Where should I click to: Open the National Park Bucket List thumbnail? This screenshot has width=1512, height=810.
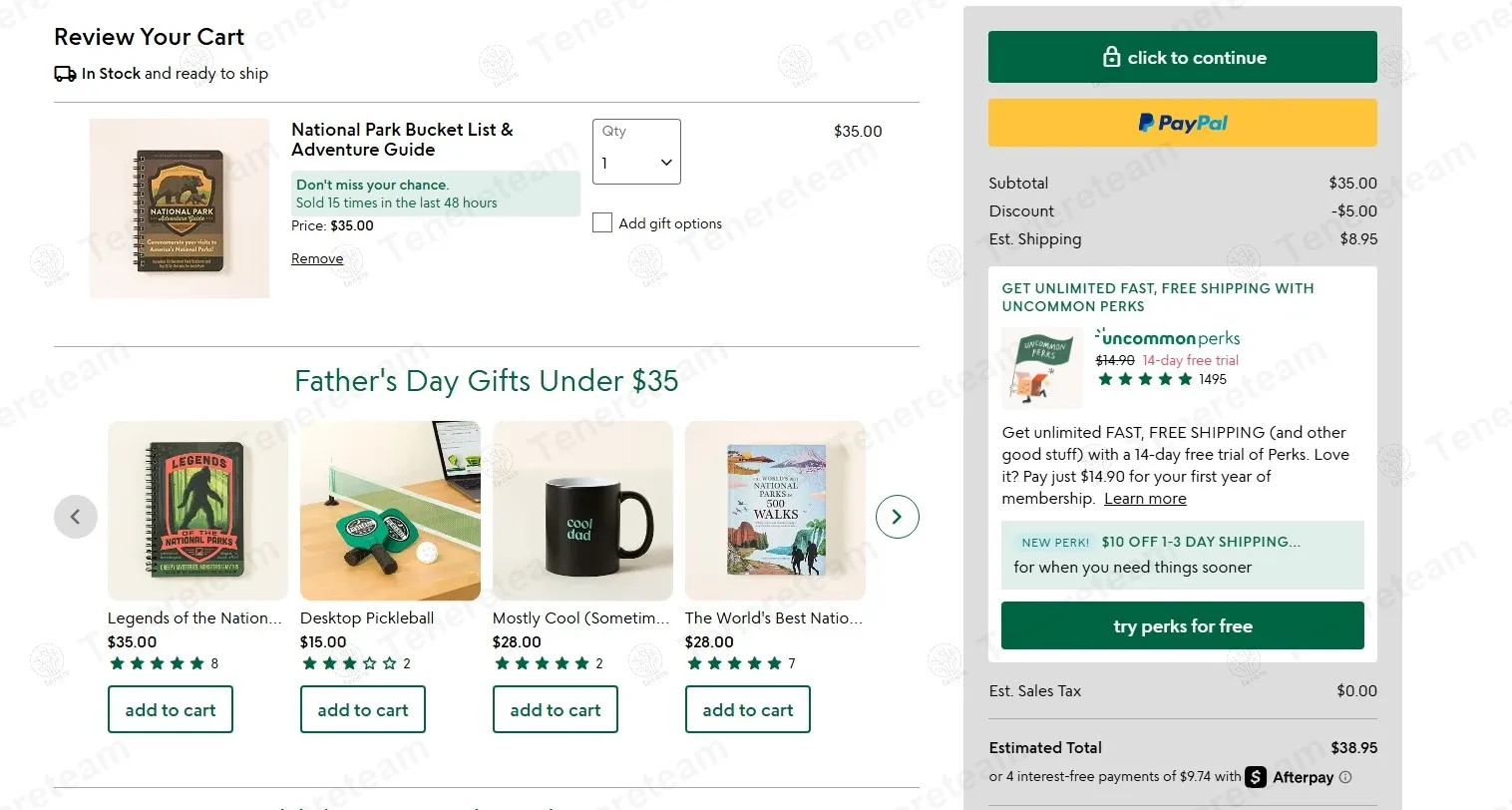click(180, 208)
